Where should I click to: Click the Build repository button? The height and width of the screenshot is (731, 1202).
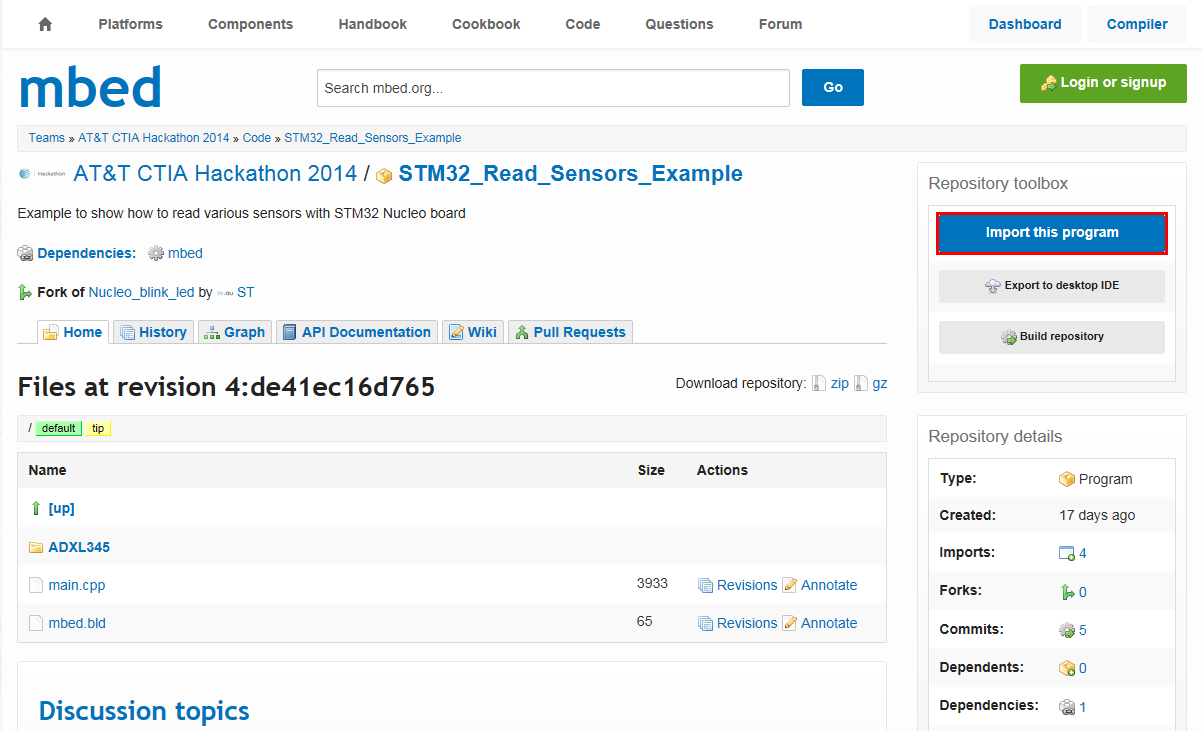pyautogui.click(x=1051, y=337)
